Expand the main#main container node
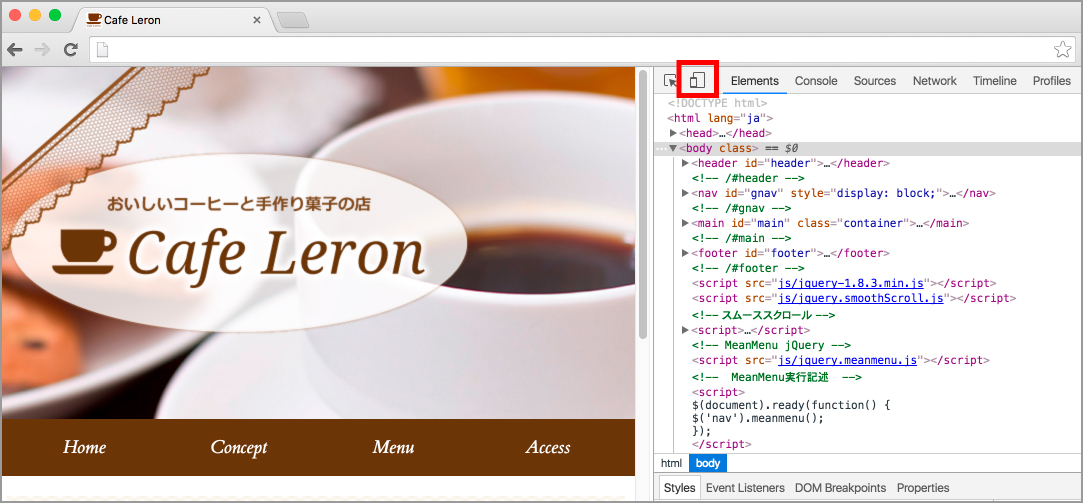 point(685,223)
